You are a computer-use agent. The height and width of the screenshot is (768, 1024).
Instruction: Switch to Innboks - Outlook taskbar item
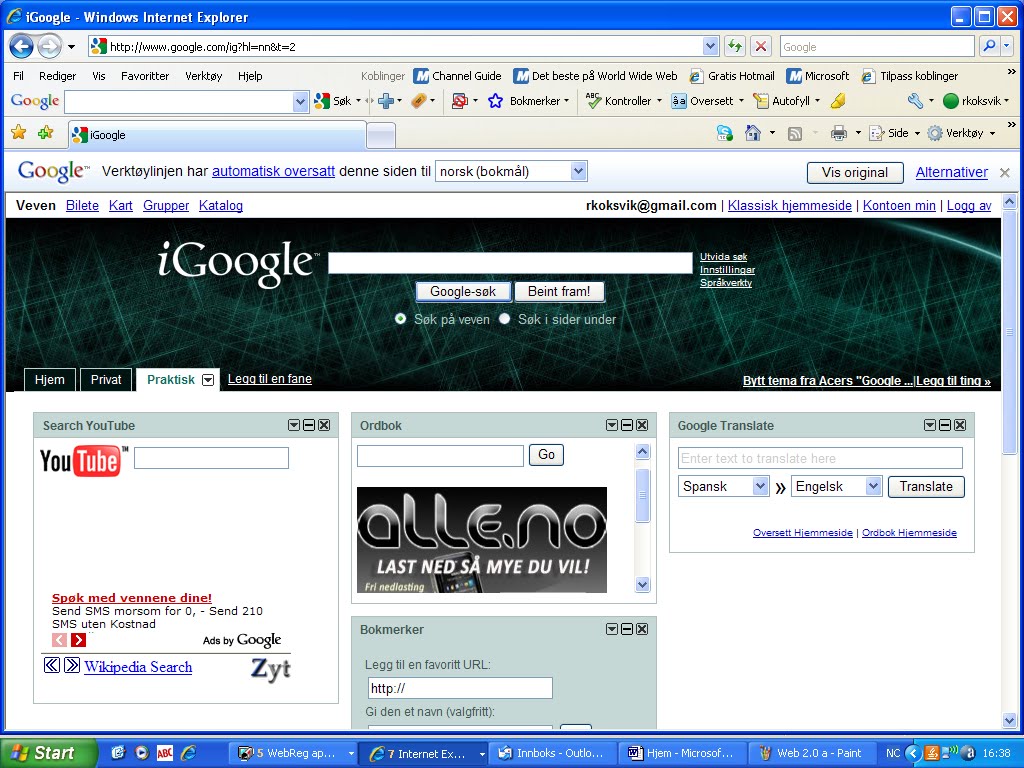pyautogui.click(x=552, y=753)
